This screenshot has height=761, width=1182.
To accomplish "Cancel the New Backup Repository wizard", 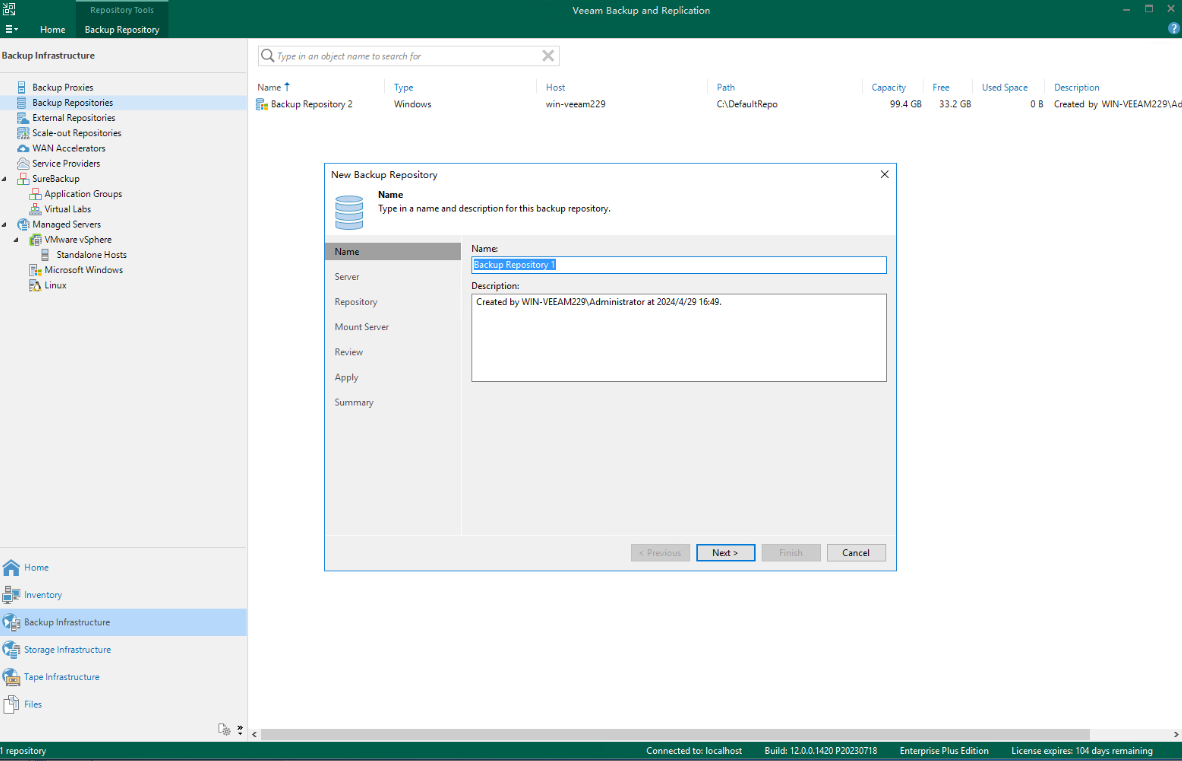I will tap(855, 553).
